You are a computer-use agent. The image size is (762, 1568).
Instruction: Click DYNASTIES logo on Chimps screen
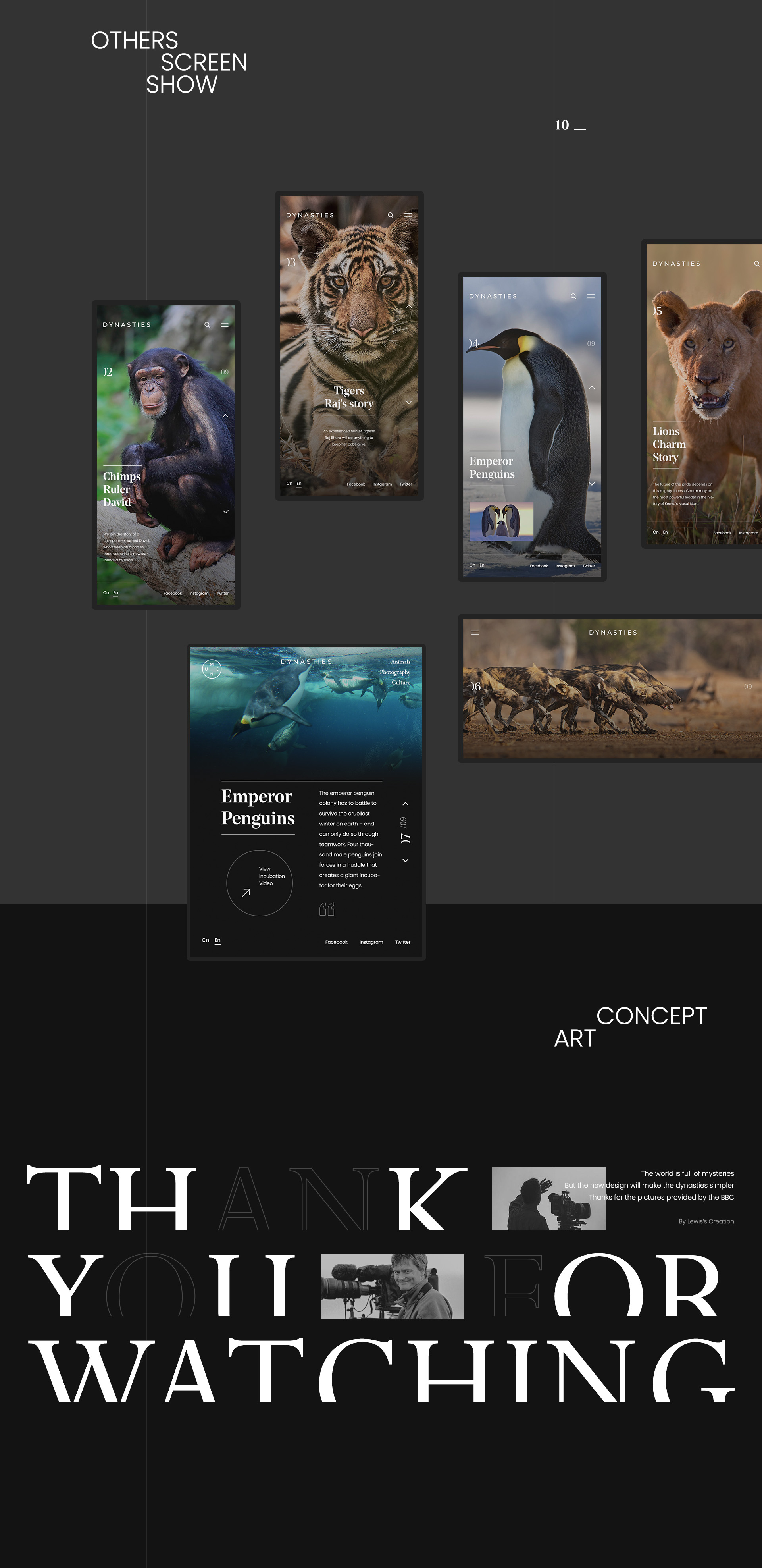click(x=127, y=325)
